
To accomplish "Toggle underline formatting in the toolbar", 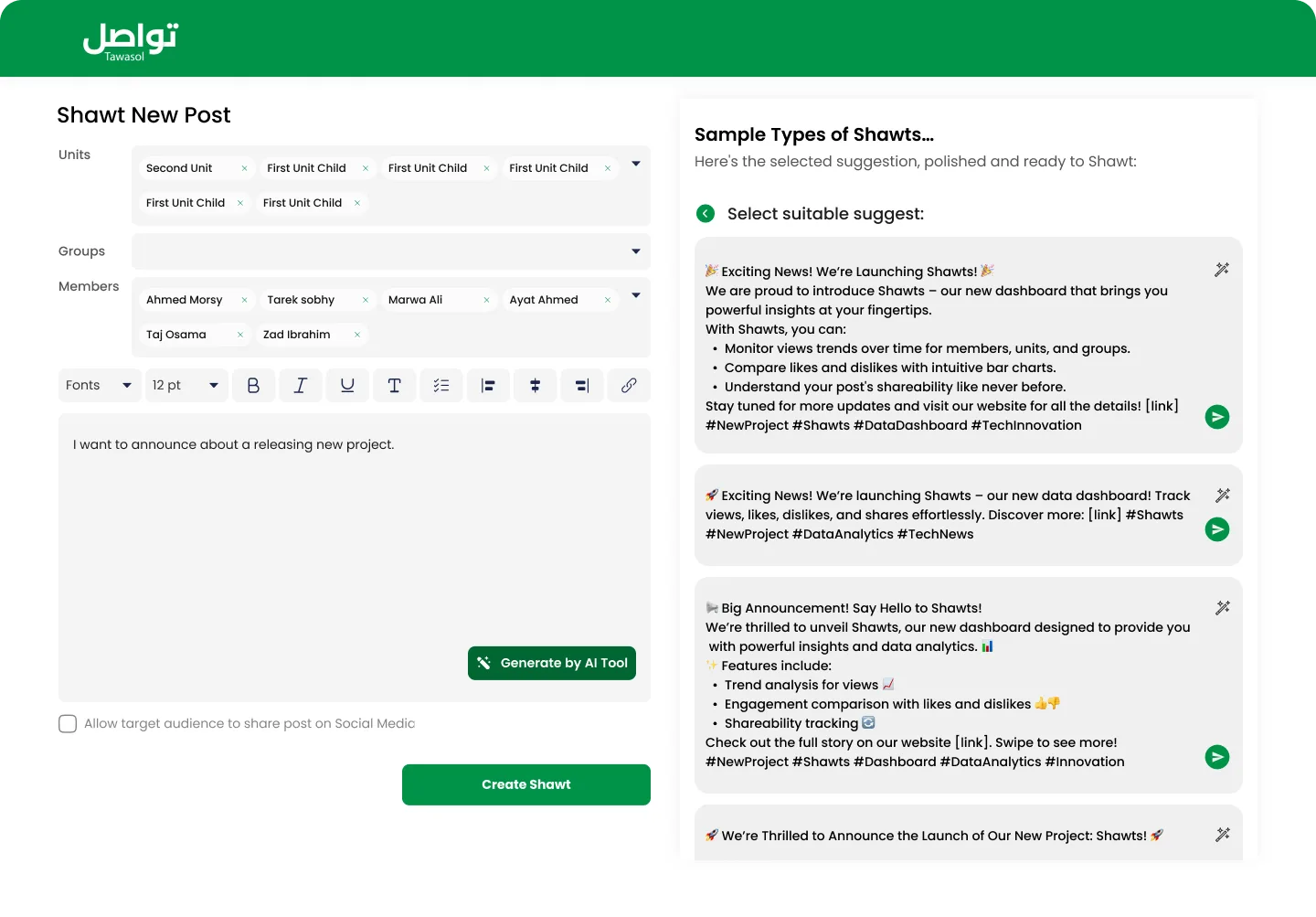I will (x=347, y=386).
